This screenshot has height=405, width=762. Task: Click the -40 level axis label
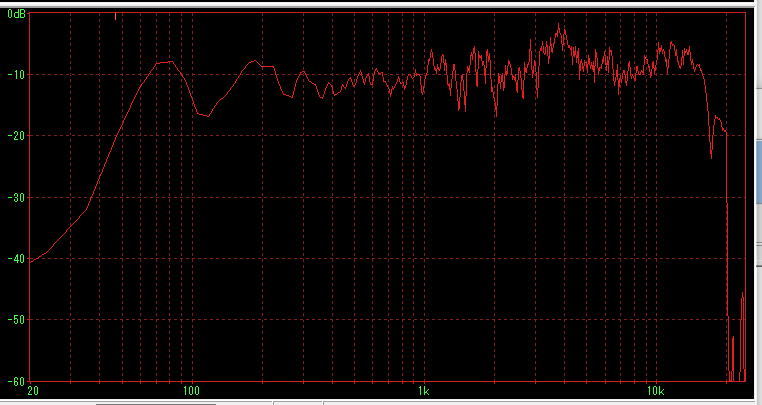click(x=16, y=259)
